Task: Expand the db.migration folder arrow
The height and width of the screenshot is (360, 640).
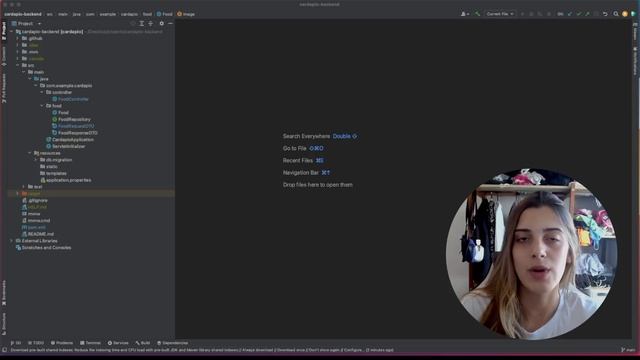Action: coord(36,160)
